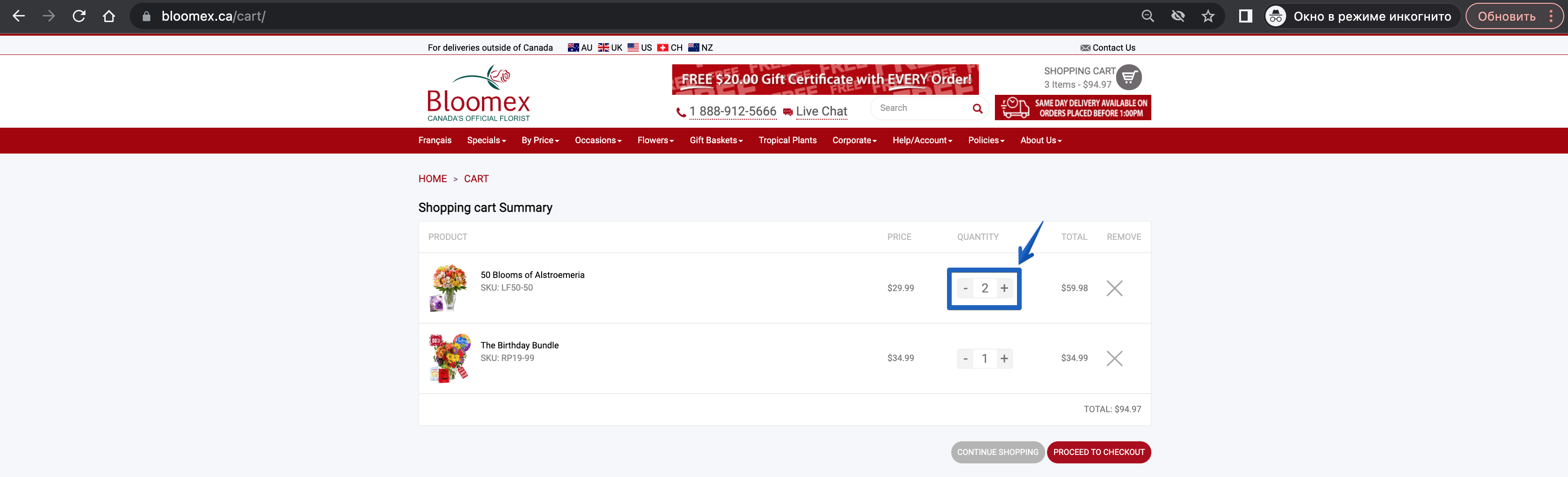This screenshot has height=477, width=1568.
Task: Click the '$59.98' line total
Action: (x=1074, y=288)
